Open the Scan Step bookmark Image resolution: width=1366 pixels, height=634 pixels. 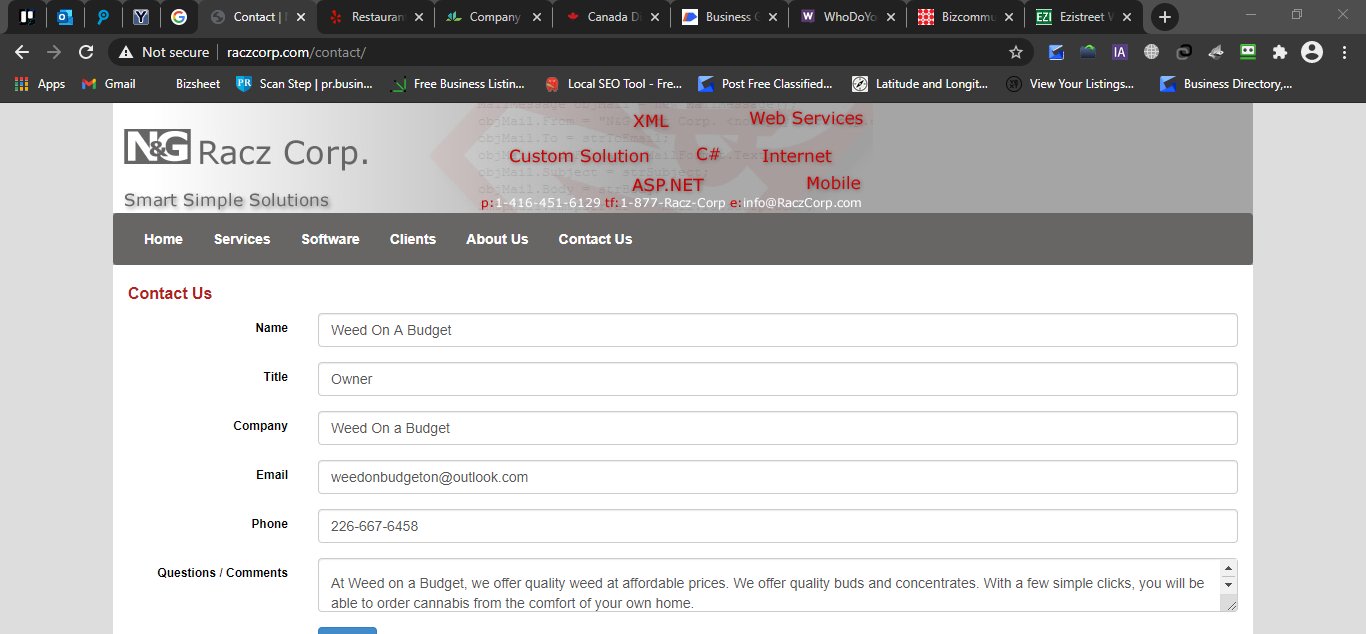point(305,84)
